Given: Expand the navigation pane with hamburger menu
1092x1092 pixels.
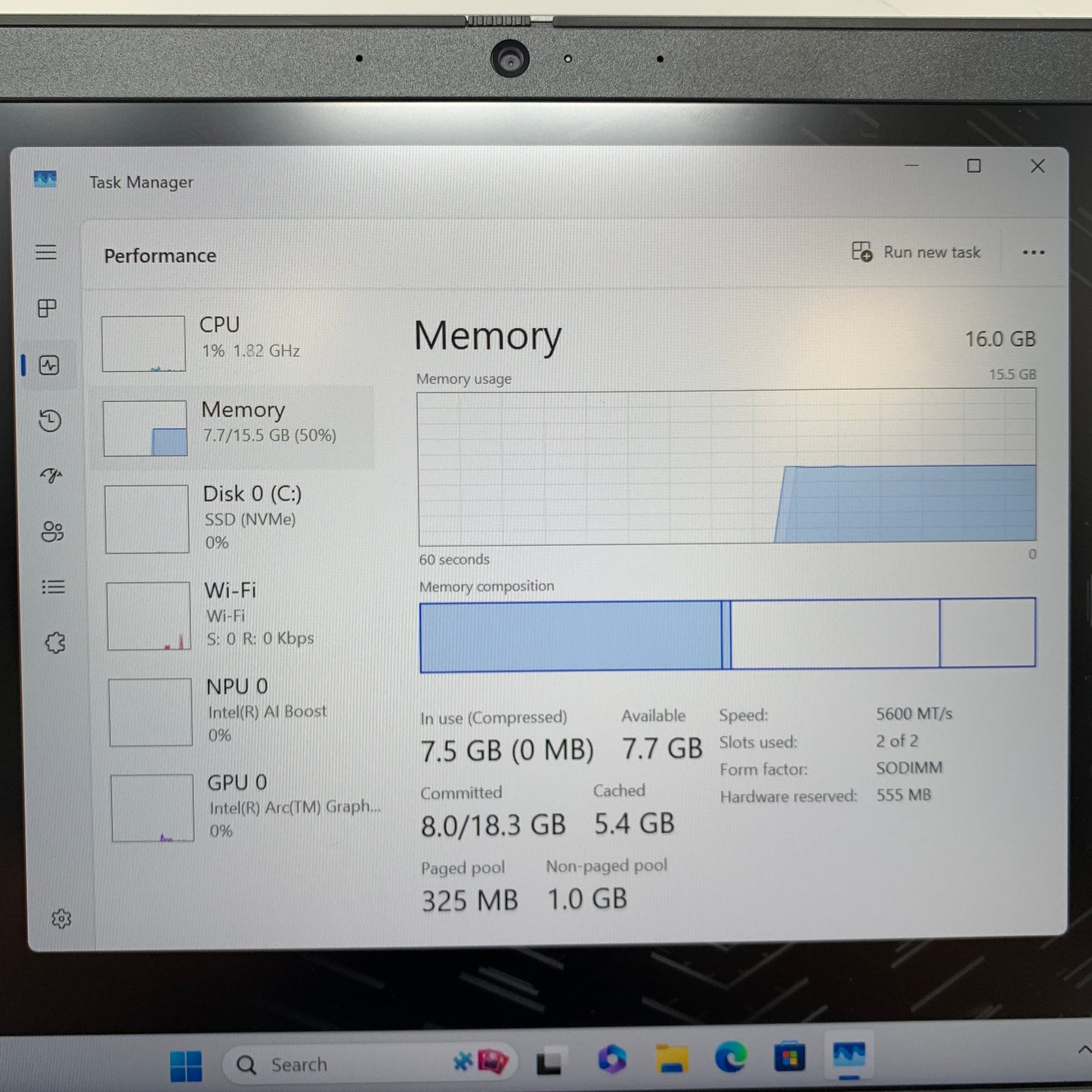Looking at the screenshot, I should [x=46, y=252].
